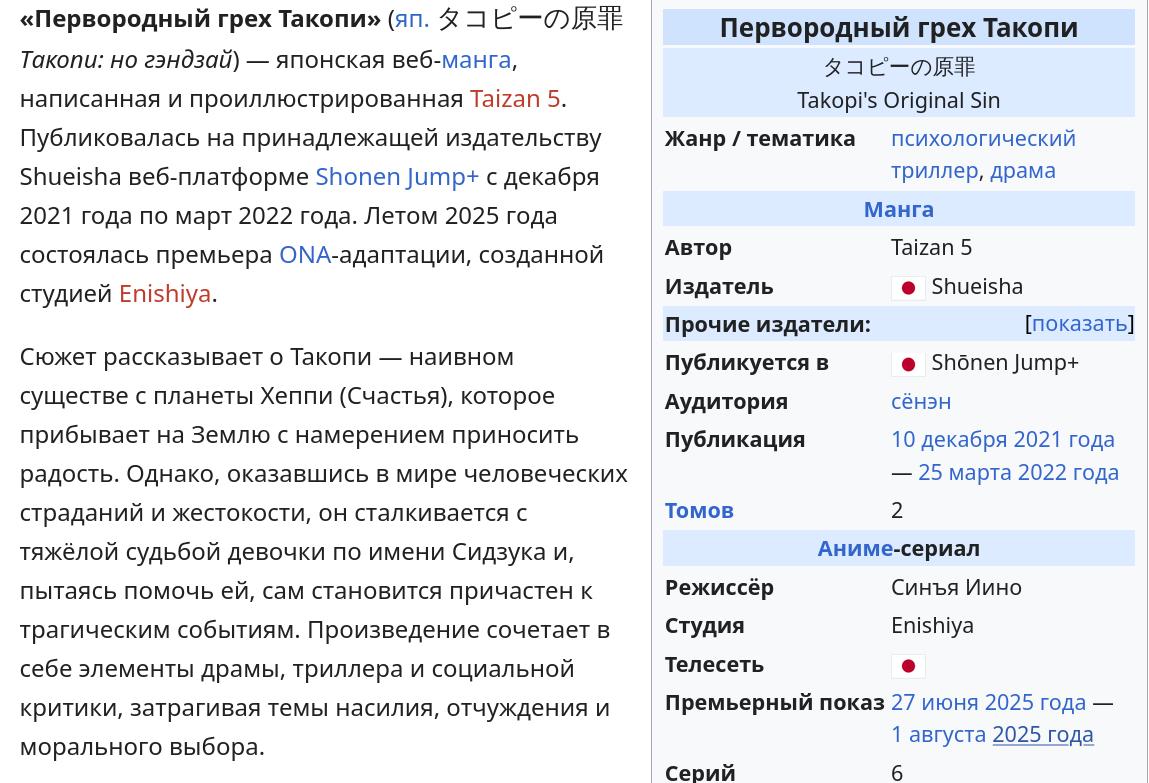Viewport: 1149px width, 783px height.
Task: Follow the «манга» link in the intro
Action: [476, 59]
